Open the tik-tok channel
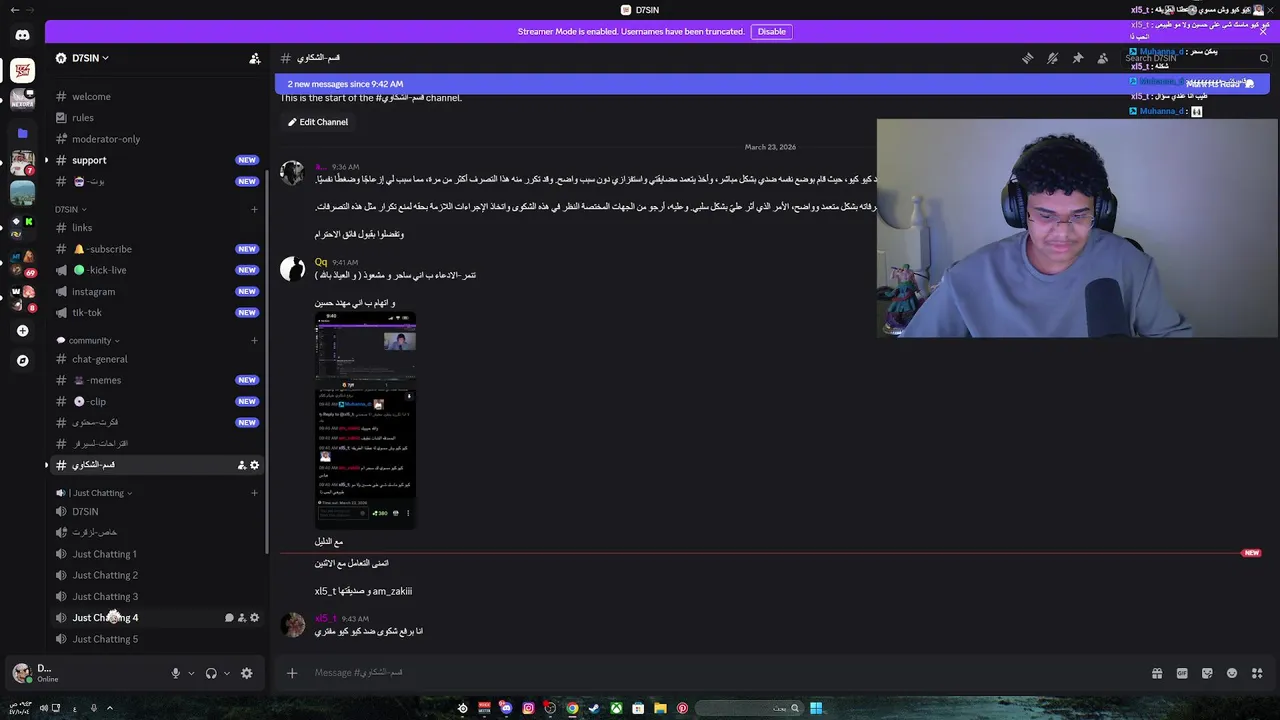This screenshot has height=720, width=1280. tap(158, 313)
